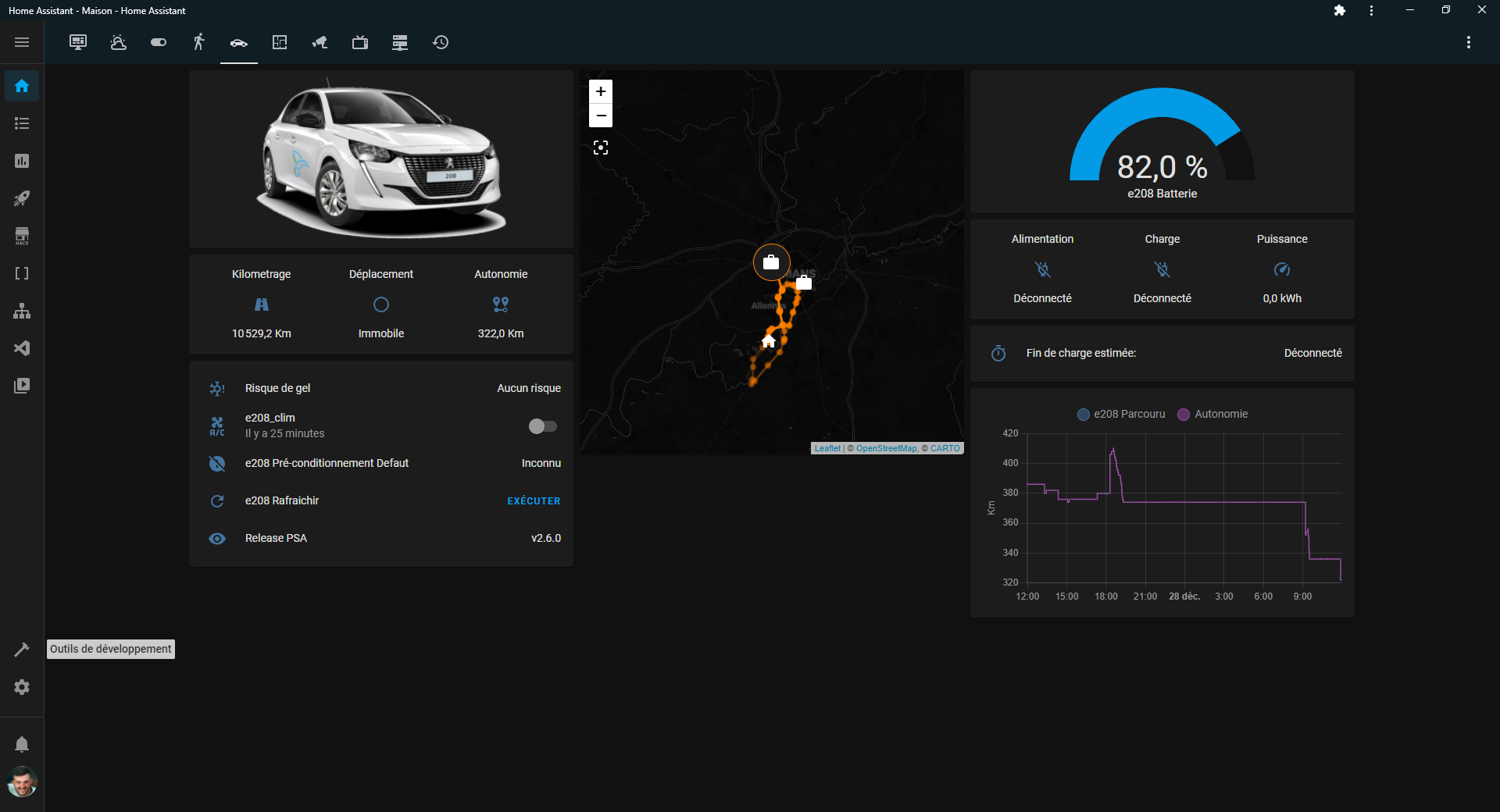Open Media browser in sidebar
1500x812 pixels.
coord(22,386)
